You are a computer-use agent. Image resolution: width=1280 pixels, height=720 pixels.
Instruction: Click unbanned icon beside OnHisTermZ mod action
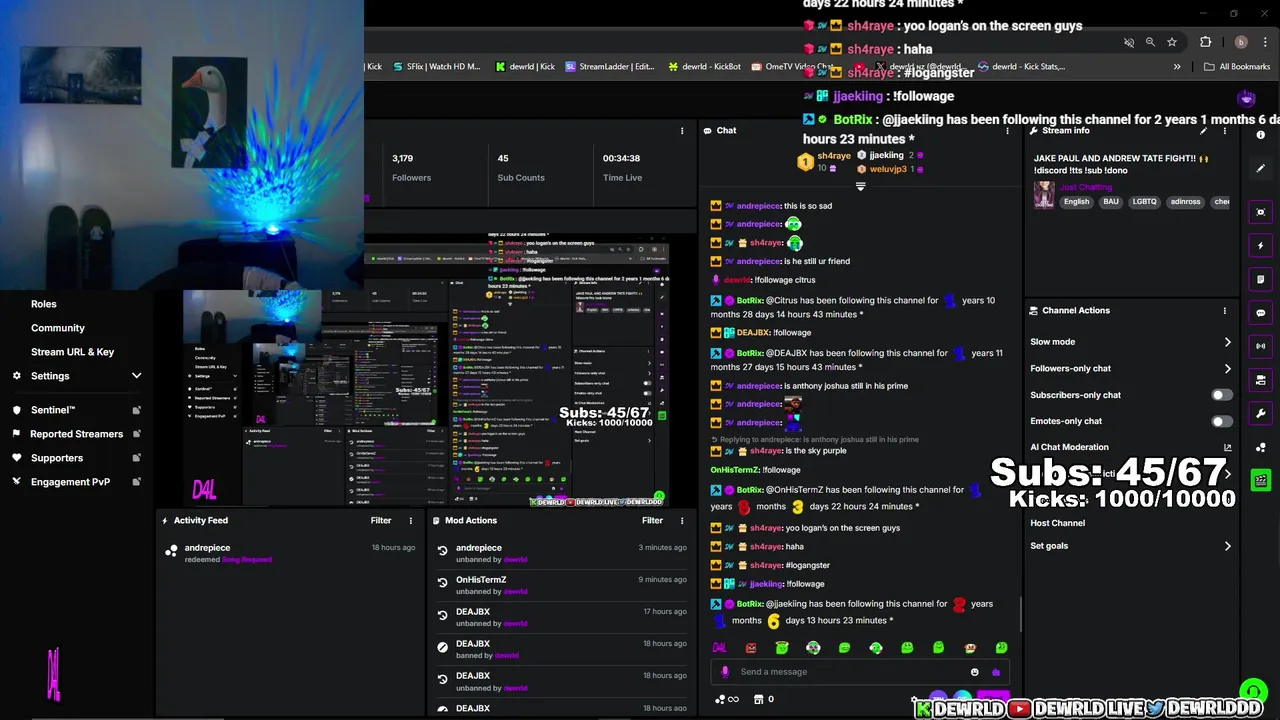[442, 582]
